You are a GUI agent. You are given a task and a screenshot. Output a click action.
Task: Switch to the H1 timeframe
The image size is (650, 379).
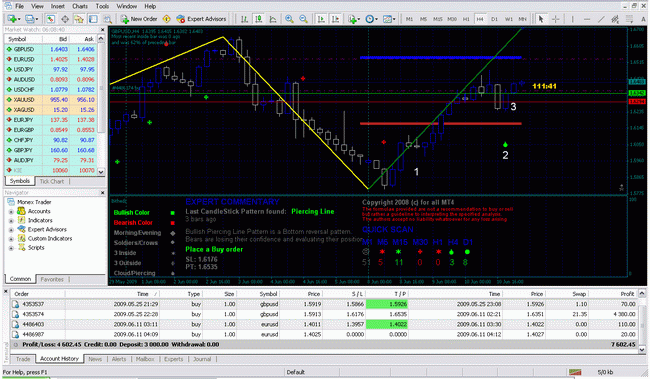(466, 19)
